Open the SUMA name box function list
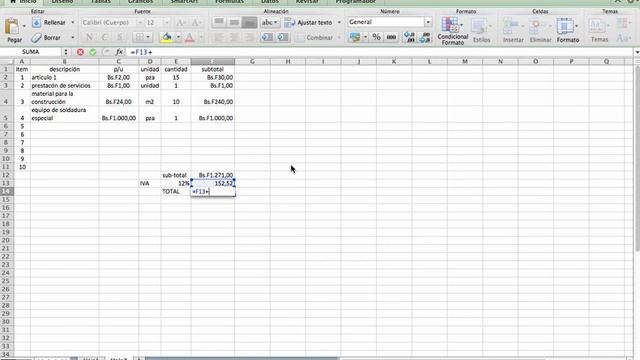The width and height of the screenshot is (640, 360). tap(66, 52)
